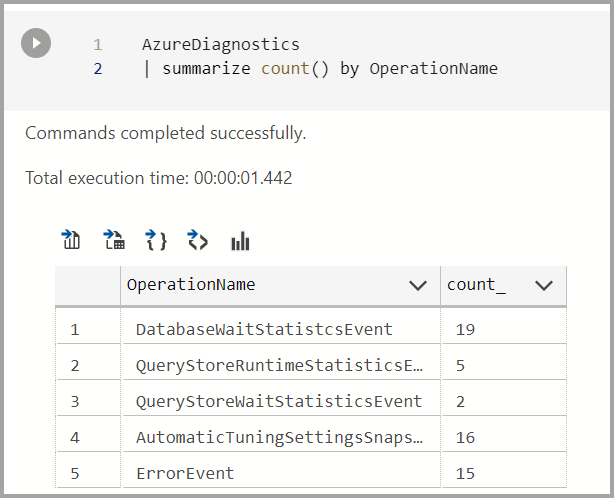Click the Save as Excel icon

click(x=114, y=240)
